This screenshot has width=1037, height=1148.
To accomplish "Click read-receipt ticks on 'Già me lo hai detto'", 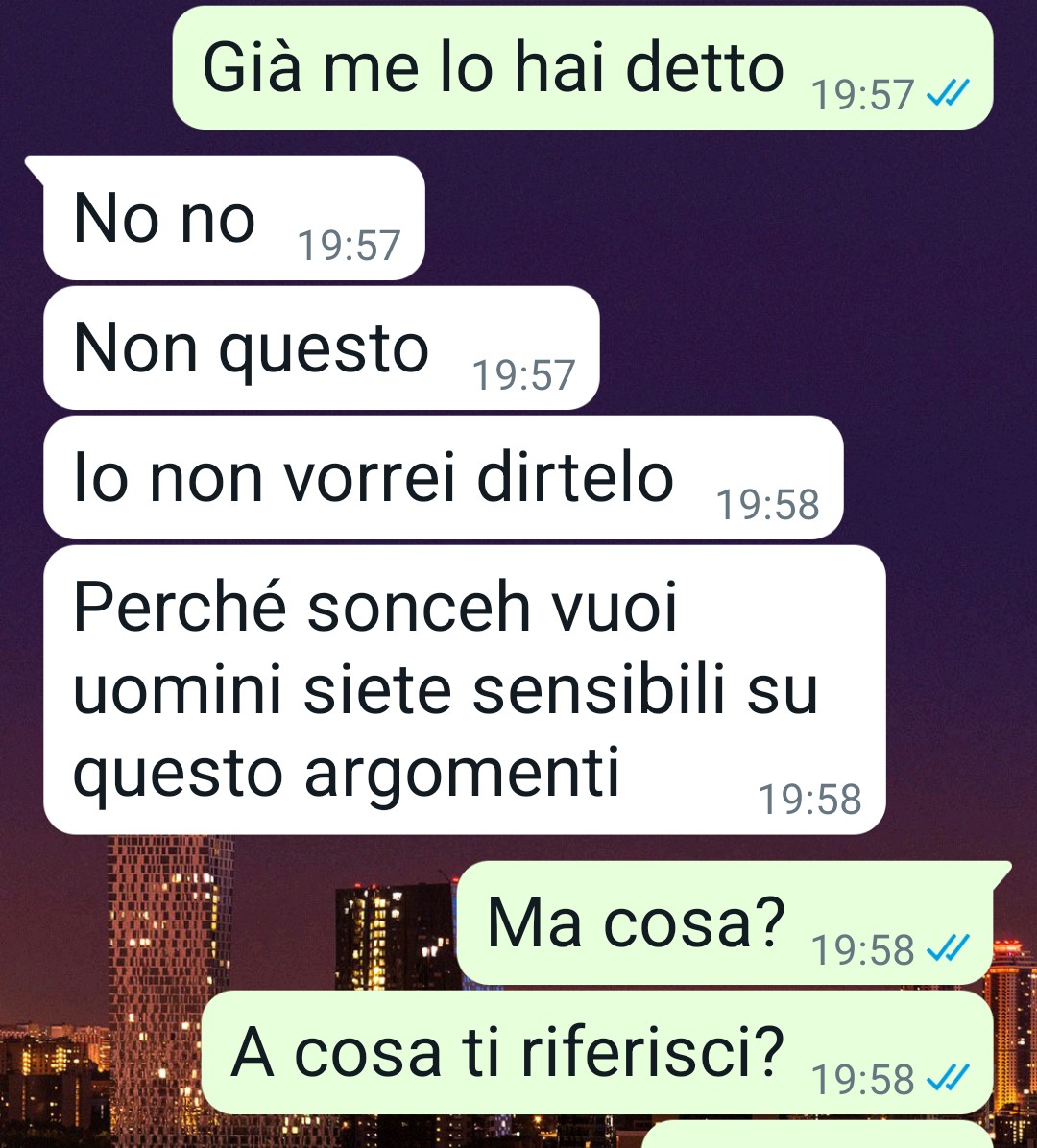I will pyautogui.click(x=948, y=93).
